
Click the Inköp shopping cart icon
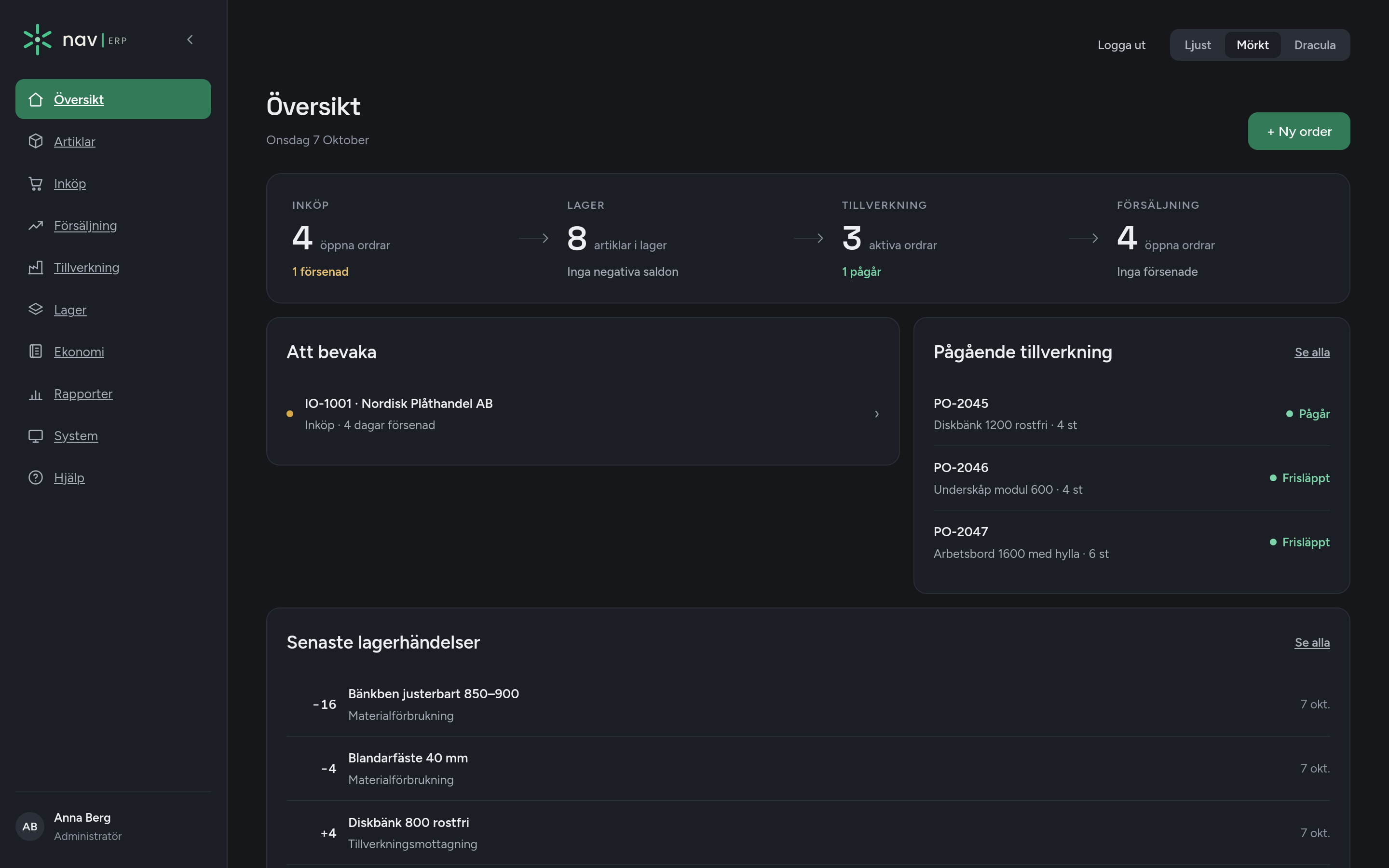click(36, 184)
